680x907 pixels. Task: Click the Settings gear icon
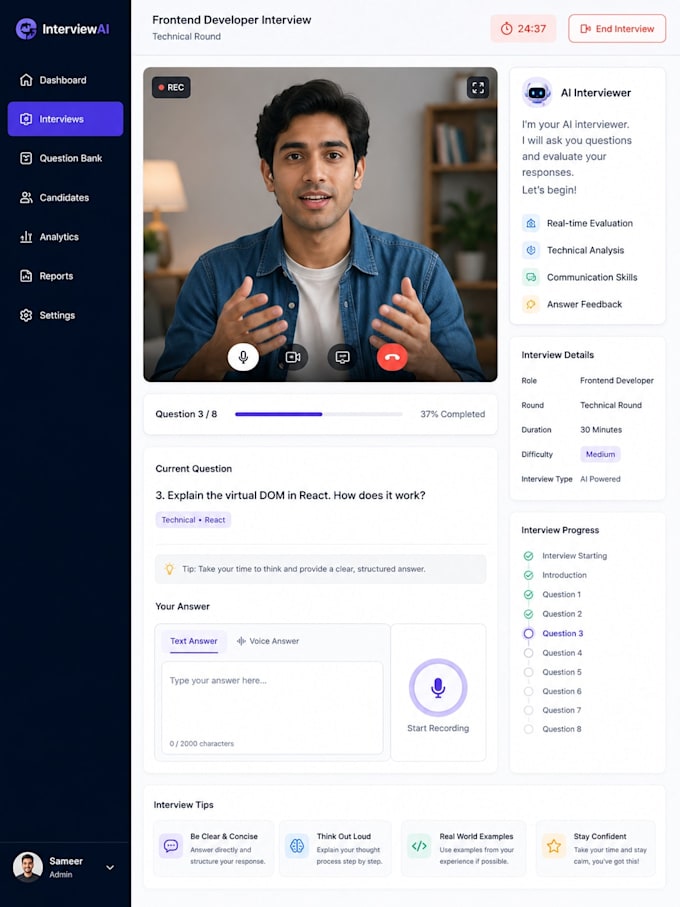[x=26, y=315]
